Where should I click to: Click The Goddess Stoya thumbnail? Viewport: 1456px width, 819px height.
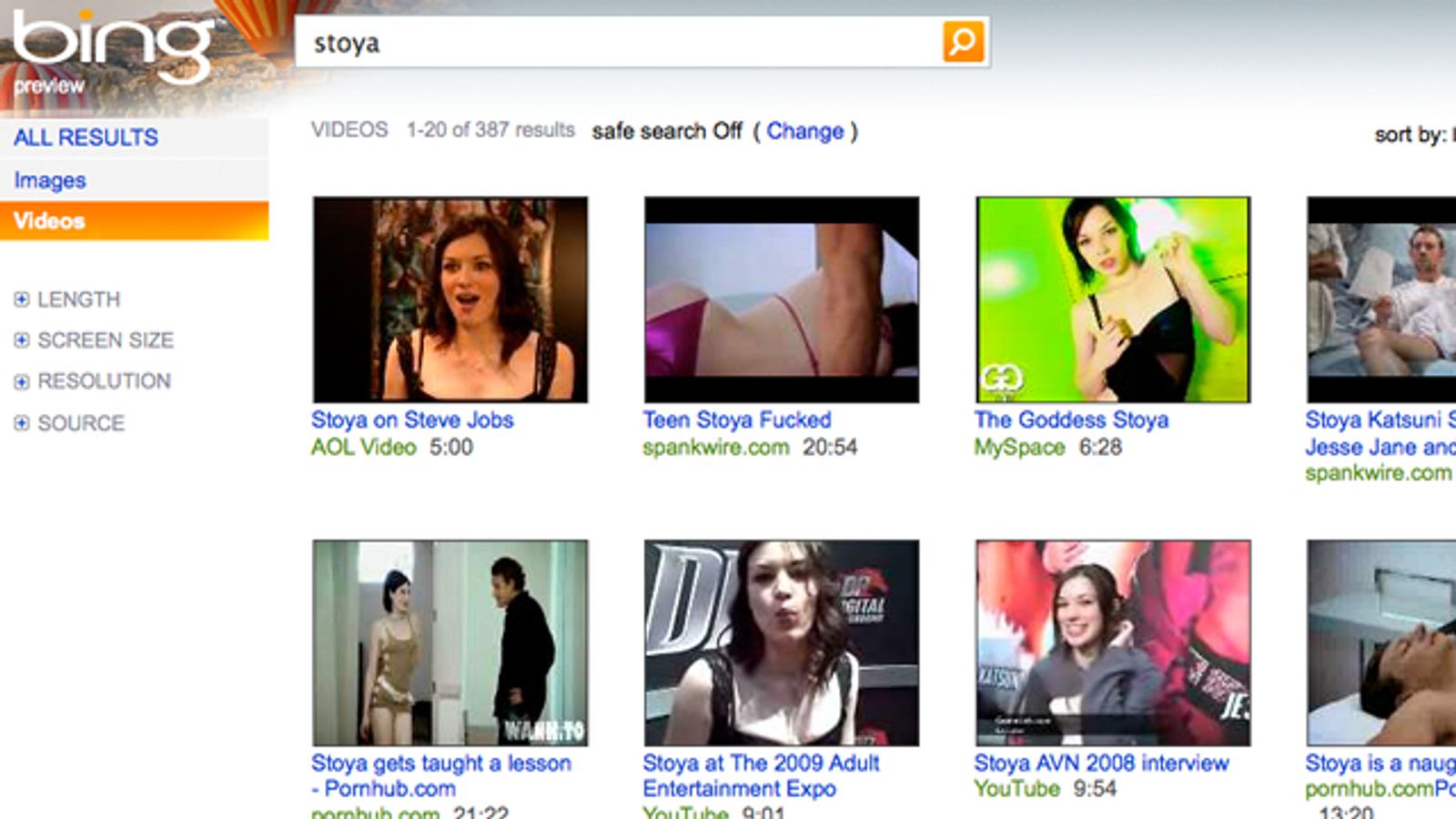(1113, 299)
